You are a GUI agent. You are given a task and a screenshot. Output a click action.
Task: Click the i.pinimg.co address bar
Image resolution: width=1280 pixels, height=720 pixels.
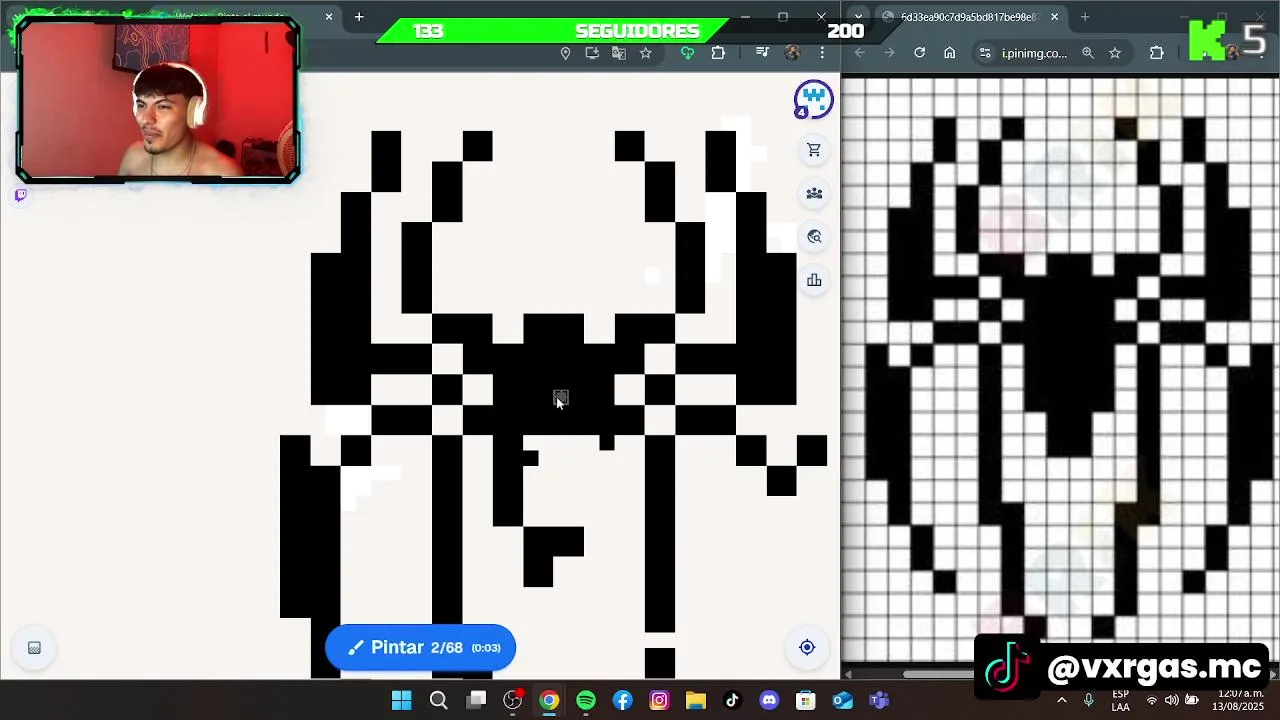point(1035,53)
